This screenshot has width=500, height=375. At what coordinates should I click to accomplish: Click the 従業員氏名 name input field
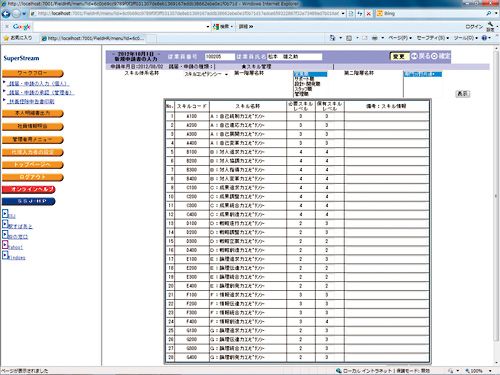pyautogui.click(x=295, y=57)
